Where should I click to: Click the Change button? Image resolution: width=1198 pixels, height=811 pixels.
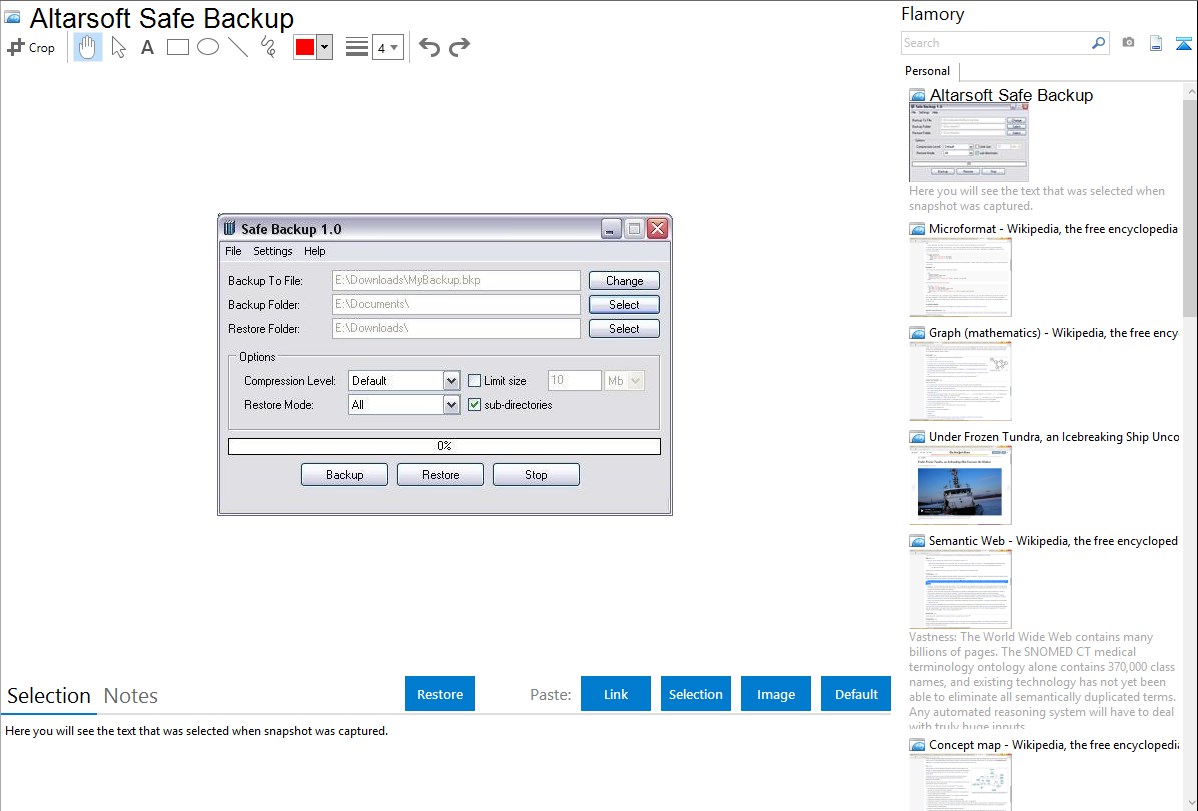[624, 281]
